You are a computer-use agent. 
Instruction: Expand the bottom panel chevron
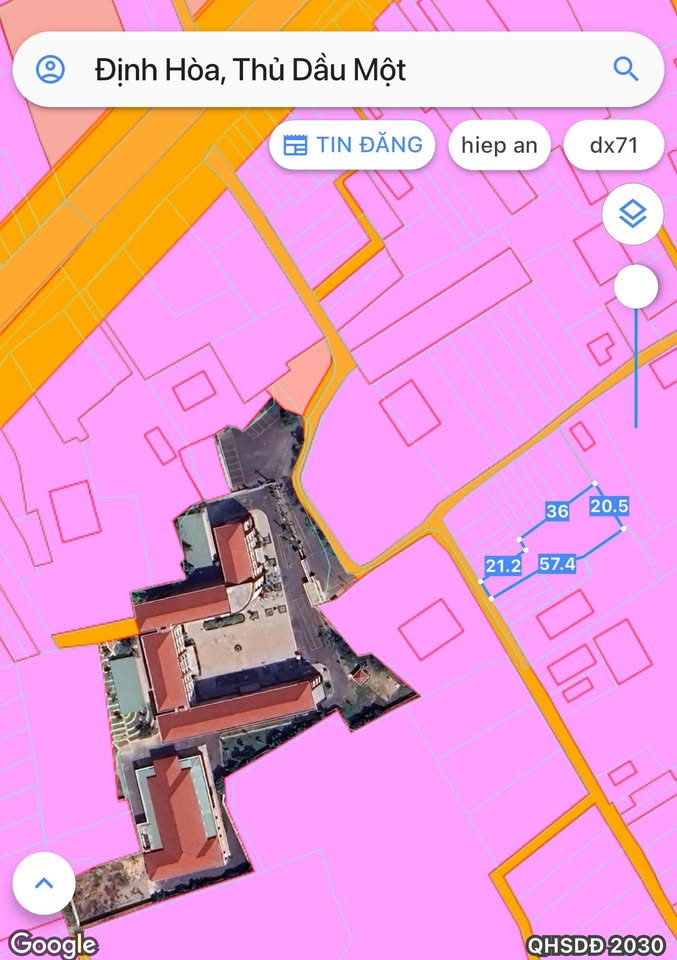click(x=44, y=882)
